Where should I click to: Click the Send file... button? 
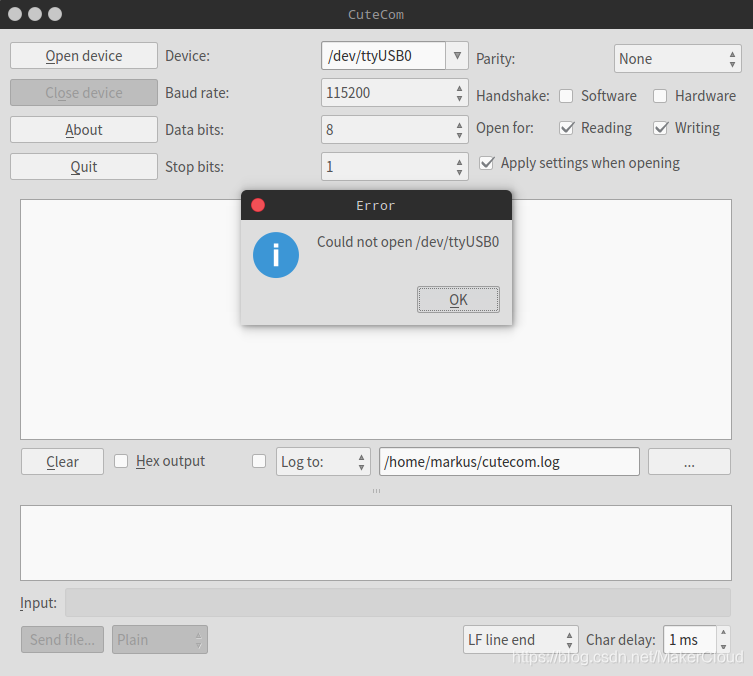(62, 640)
